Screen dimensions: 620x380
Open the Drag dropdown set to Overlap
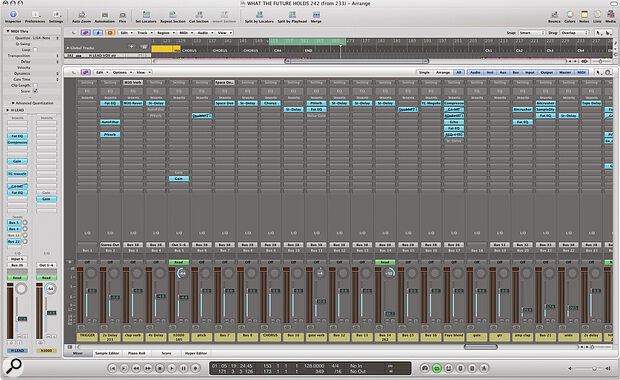coord(574,33)
